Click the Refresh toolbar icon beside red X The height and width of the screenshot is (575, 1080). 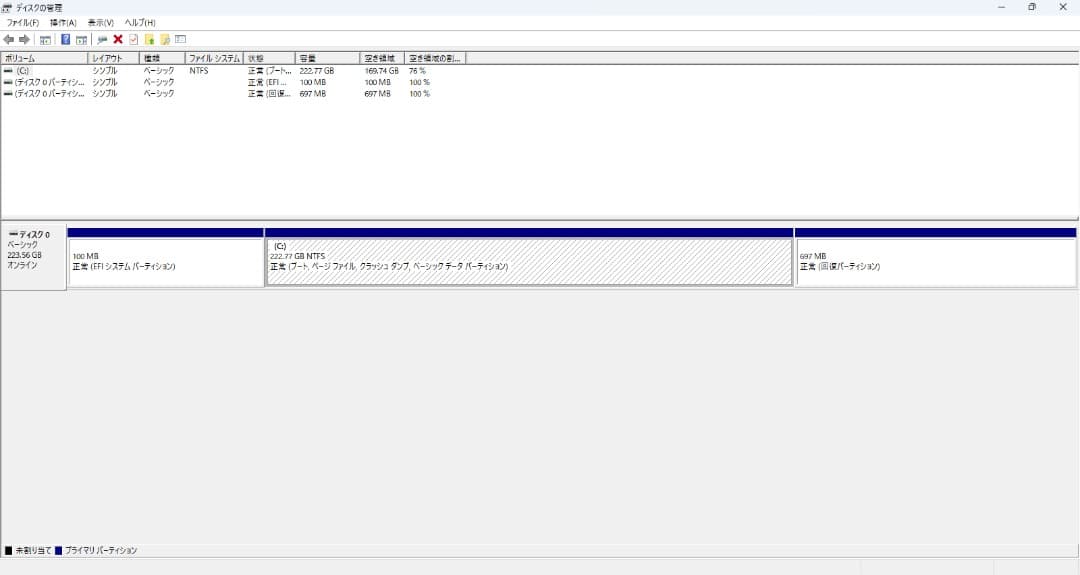coord(102,40)
